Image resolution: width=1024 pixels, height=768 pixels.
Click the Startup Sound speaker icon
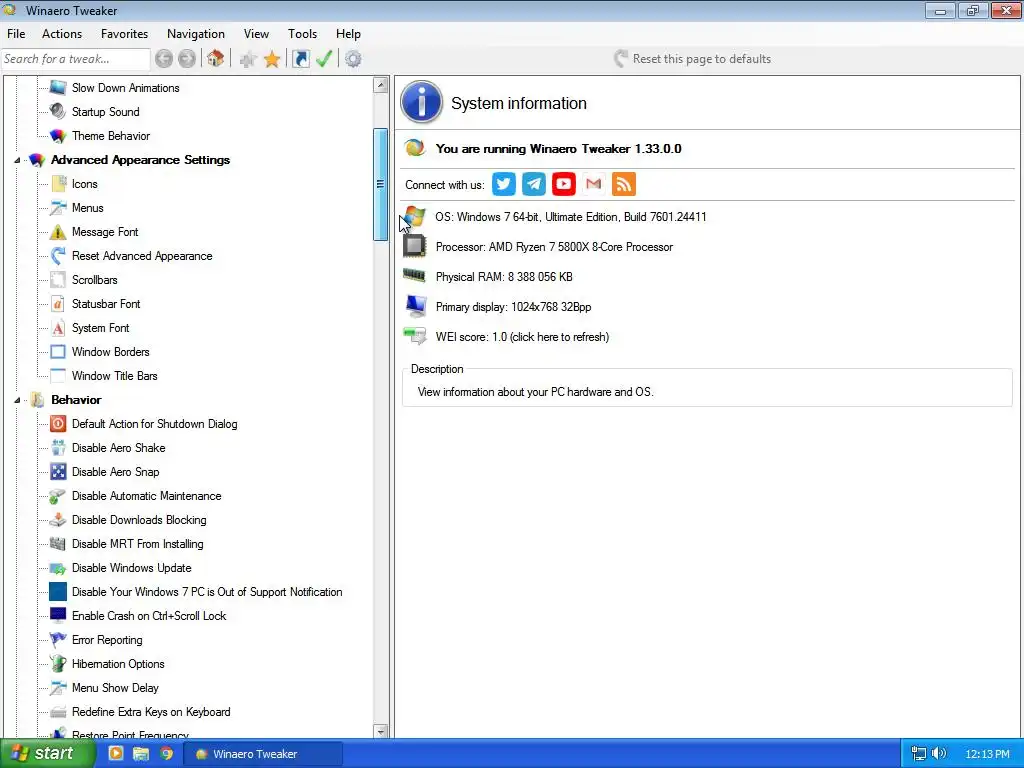tap(58, 112)
